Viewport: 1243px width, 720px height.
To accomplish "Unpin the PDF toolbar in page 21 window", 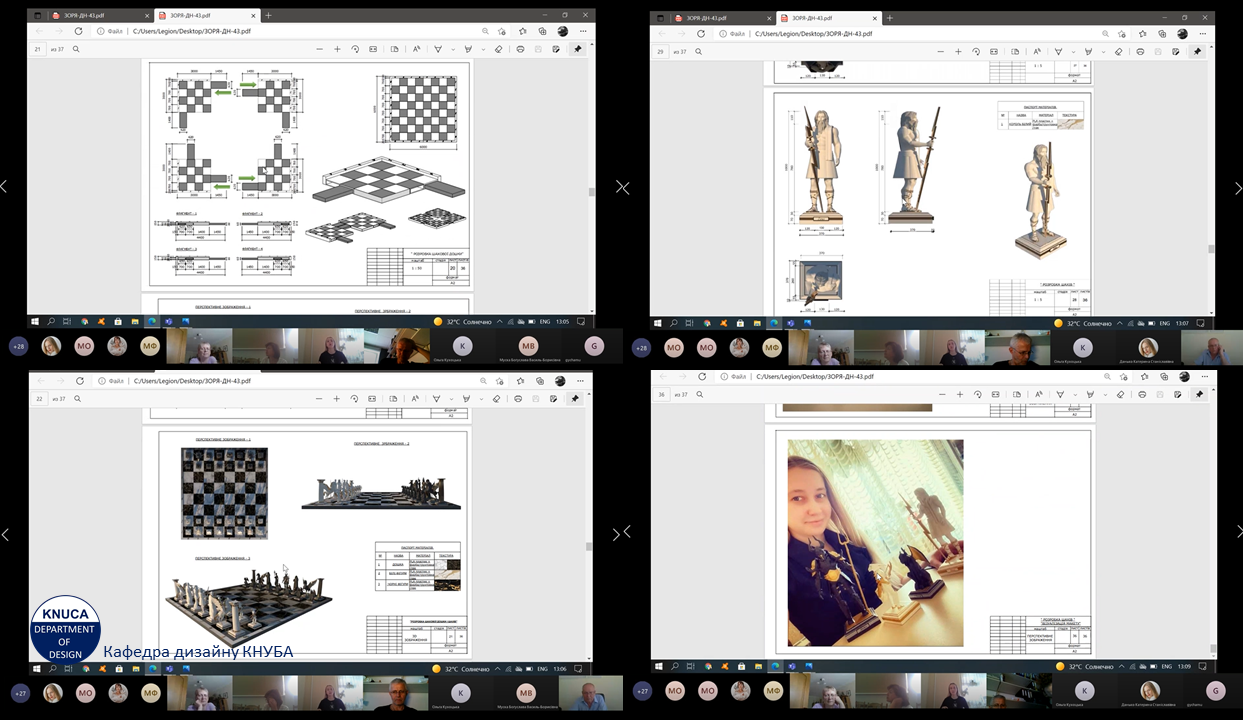I will (577, 49).
